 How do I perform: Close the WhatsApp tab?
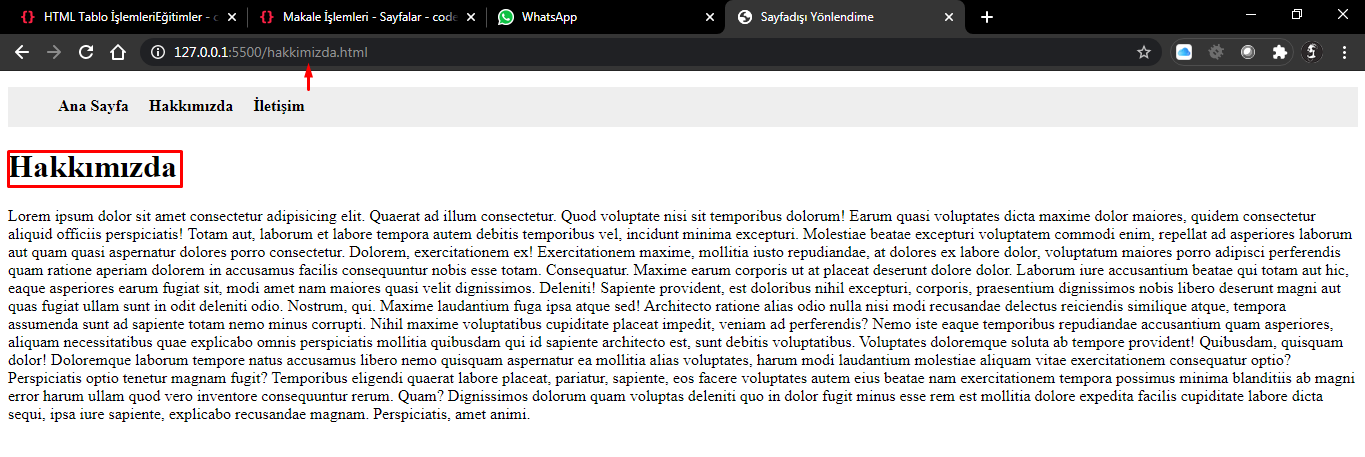(x=710, y=17)
